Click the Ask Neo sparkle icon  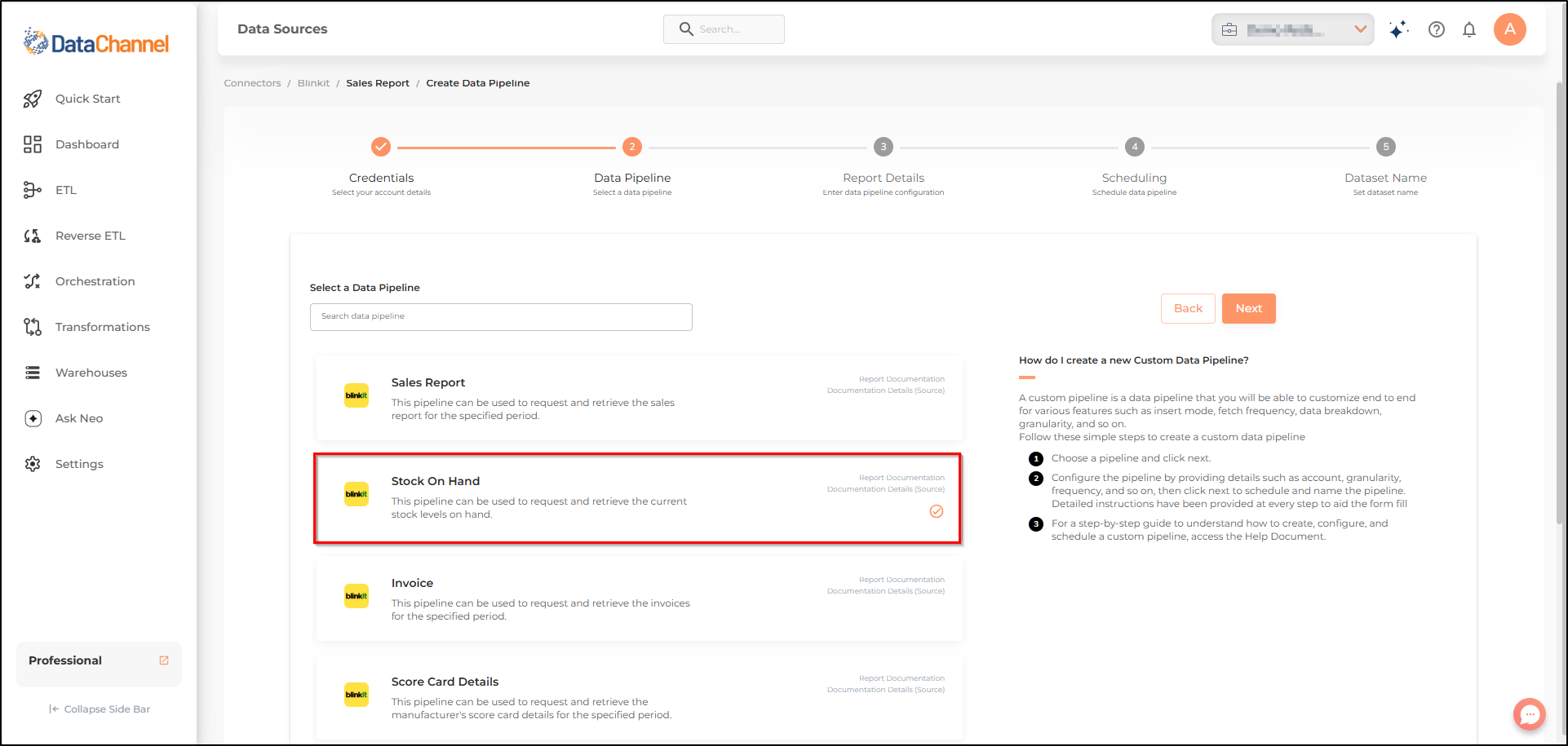[33, 418]
